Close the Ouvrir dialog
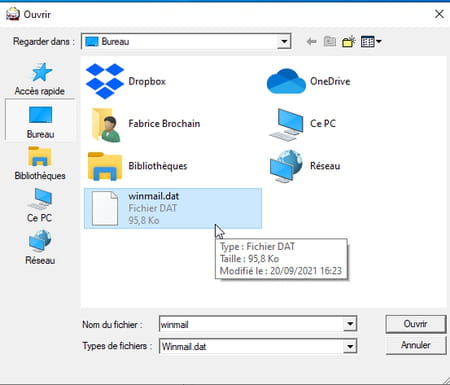 click(439, 14)
